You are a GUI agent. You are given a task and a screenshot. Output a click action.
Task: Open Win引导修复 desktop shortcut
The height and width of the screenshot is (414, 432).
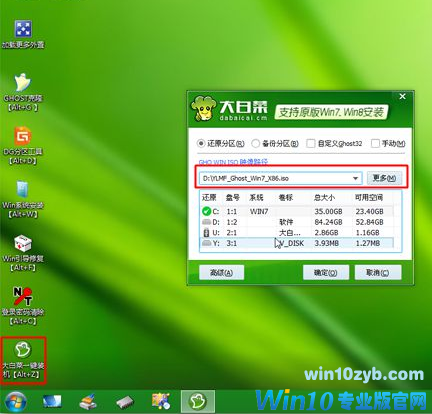coord(23,253)
